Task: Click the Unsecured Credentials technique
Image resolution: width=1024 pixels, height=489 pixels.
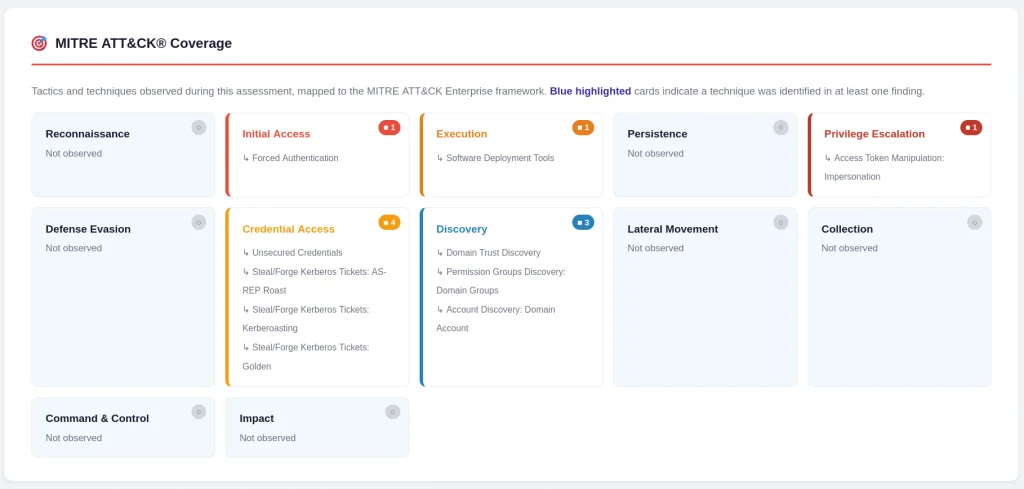Action: [x=293, y=253]
